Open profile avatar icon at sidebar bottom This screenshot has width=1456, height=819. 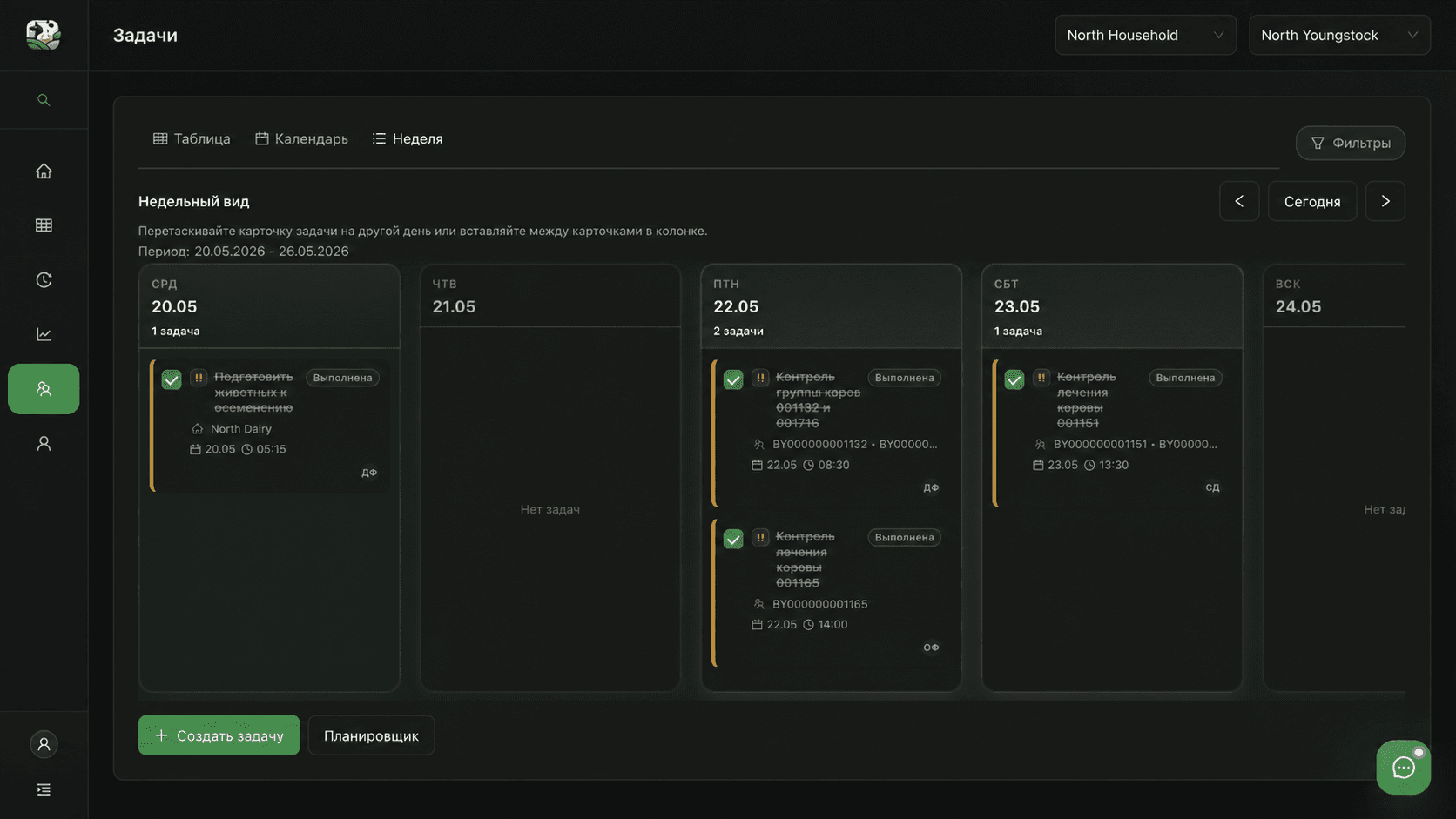pos(44,744)
